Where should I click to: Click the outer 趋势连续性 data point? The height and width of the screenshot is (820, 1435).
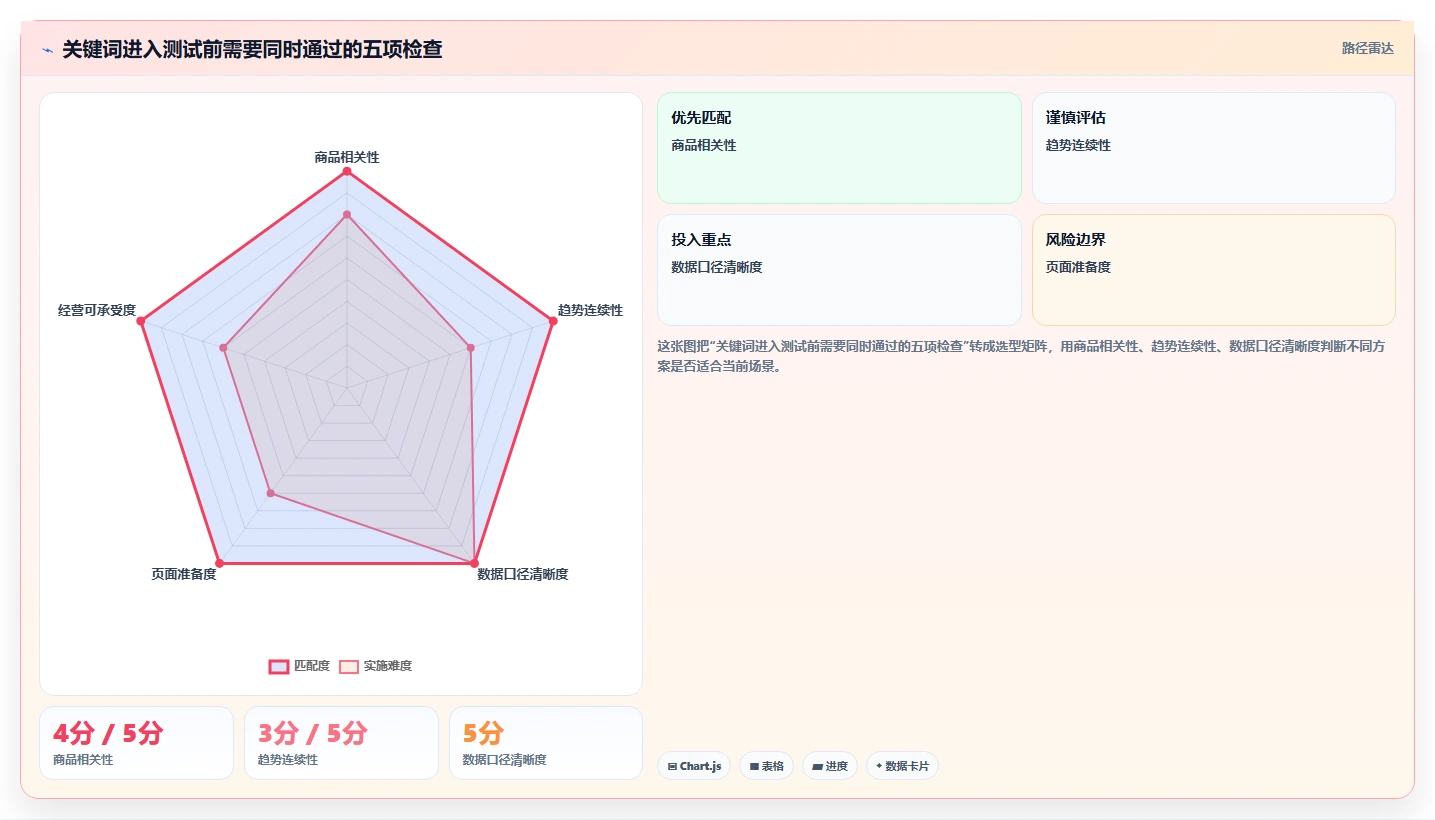coord(553,321)
